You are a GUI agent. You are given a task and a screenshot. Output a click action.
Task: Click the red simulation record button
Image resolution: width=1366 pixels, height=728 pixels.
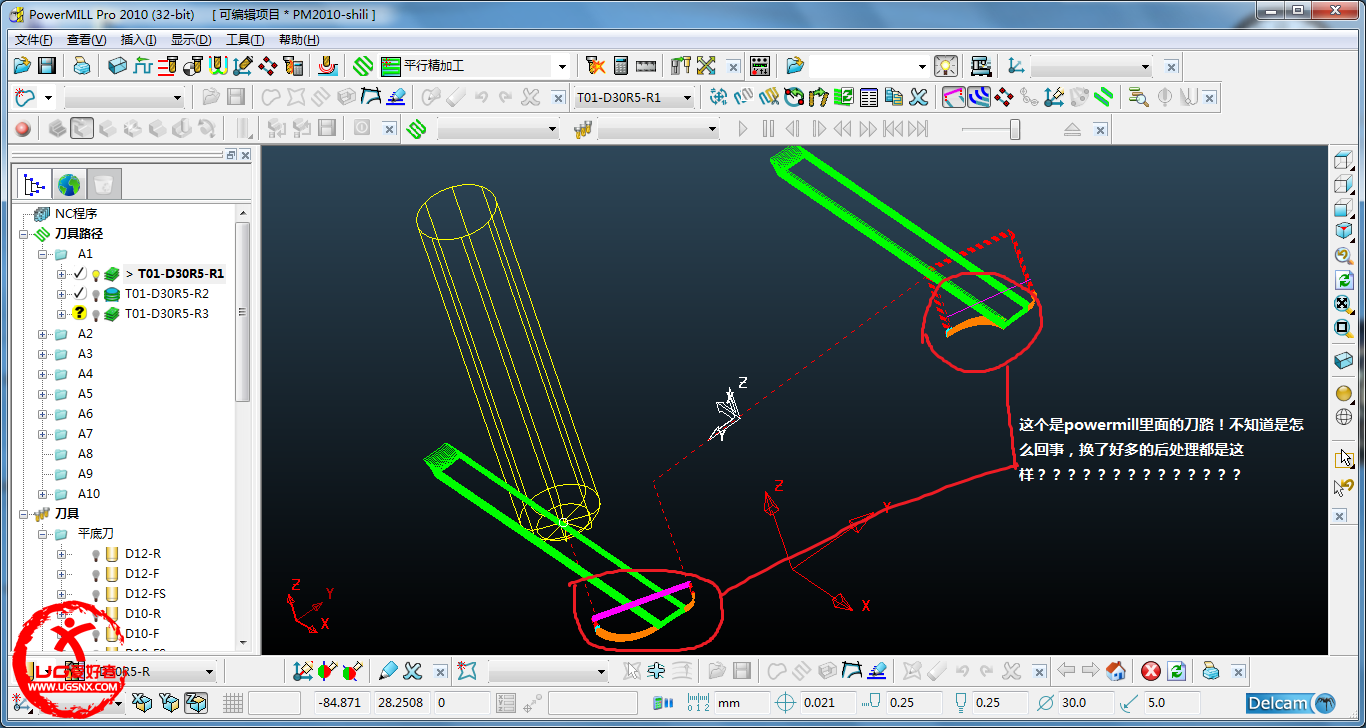pyautogui.click(x=22, y=128)
